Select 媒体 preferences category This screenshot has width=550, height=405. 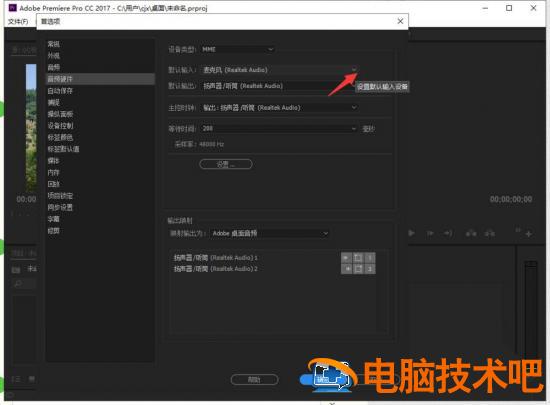(54, 161)
